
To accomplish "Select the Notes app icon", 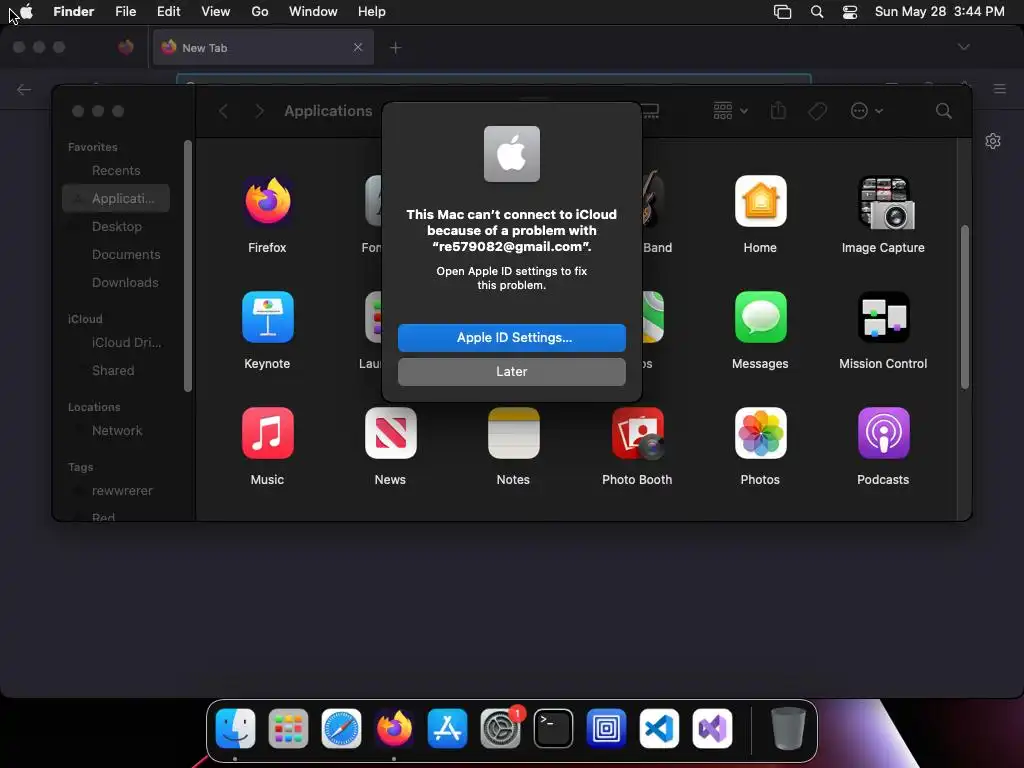I will click(513, 433).
